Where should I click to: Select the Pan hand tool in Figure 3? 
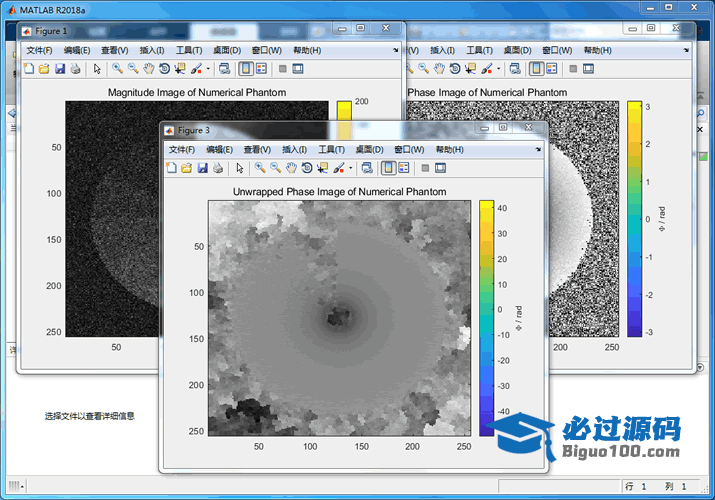tap(290, 168)
